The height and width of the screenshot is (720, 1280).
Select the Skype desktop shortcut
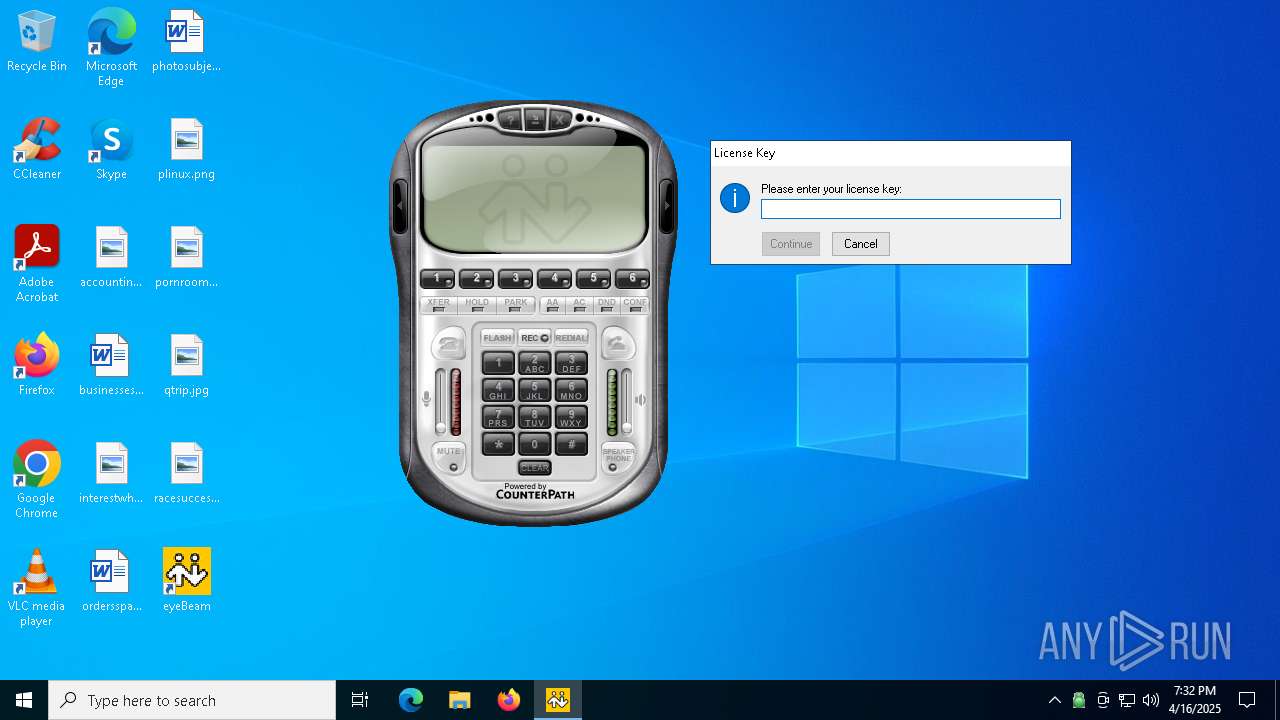pos(111,149)
